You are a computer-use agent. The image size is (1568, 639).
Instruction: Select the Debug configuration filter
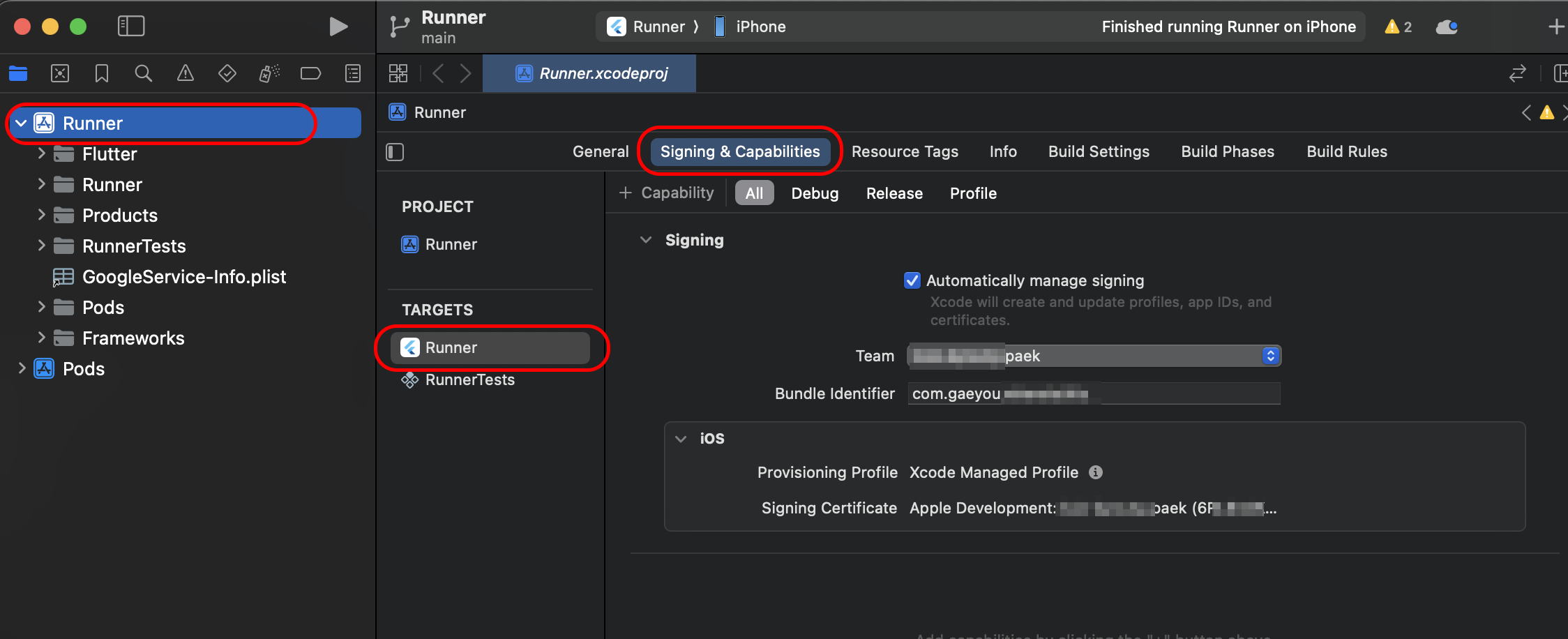[x=815, y=193]
